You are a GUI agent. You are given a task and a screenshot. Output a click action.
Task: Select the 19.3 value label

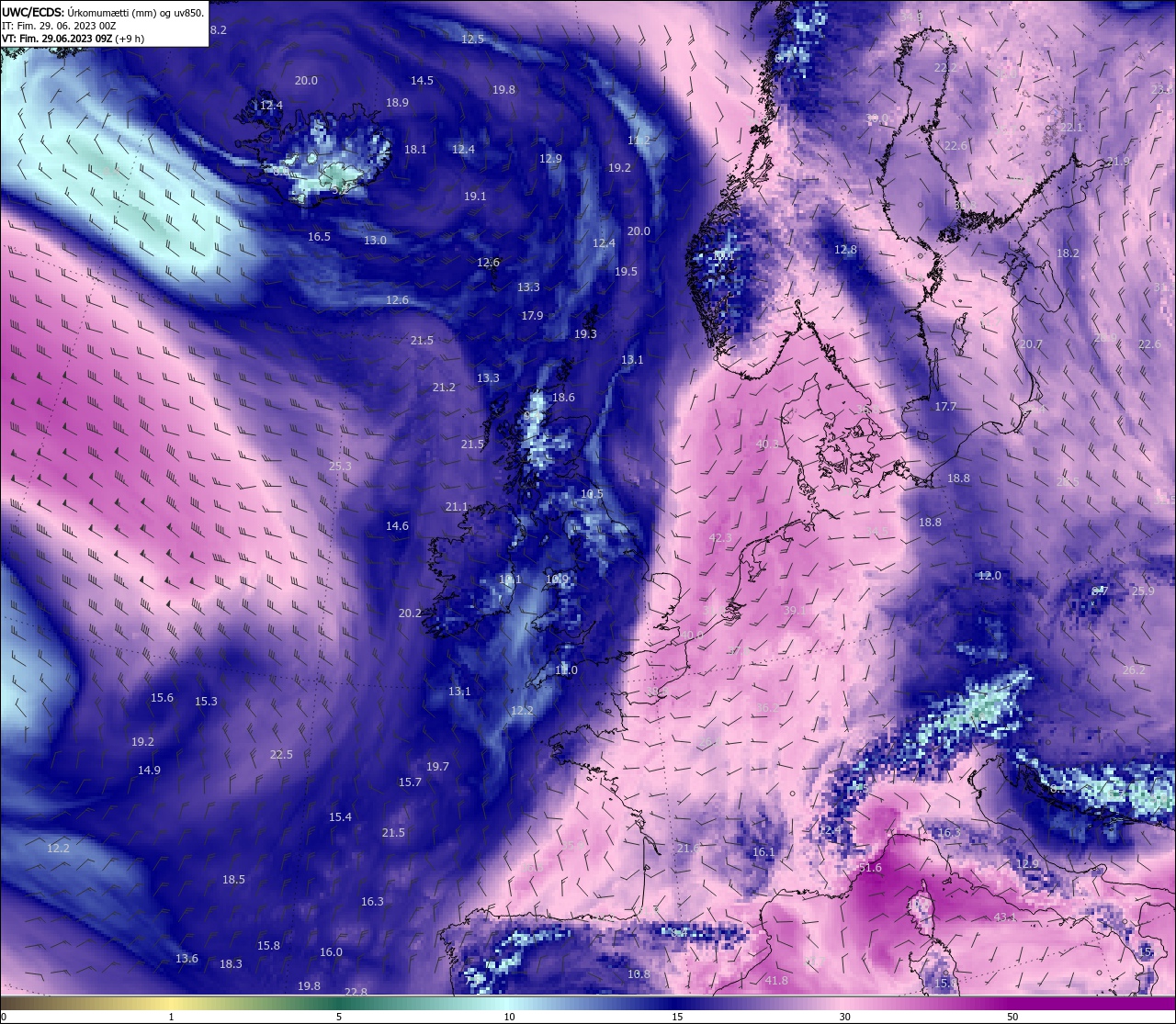585,334
